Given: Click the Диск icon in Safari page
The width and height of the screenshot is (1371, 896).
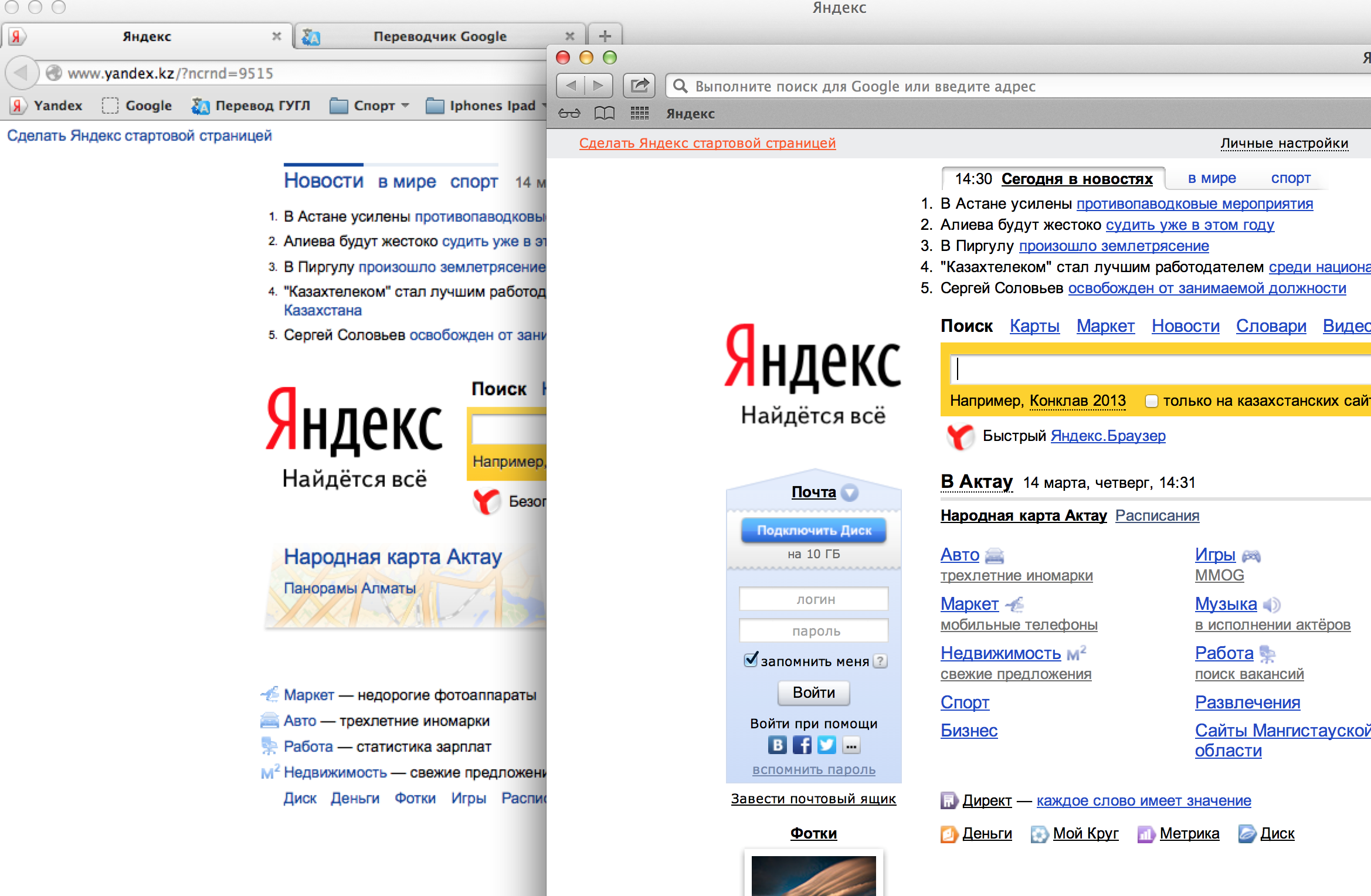Looking at the screenshot, I should click(1247, 834).
